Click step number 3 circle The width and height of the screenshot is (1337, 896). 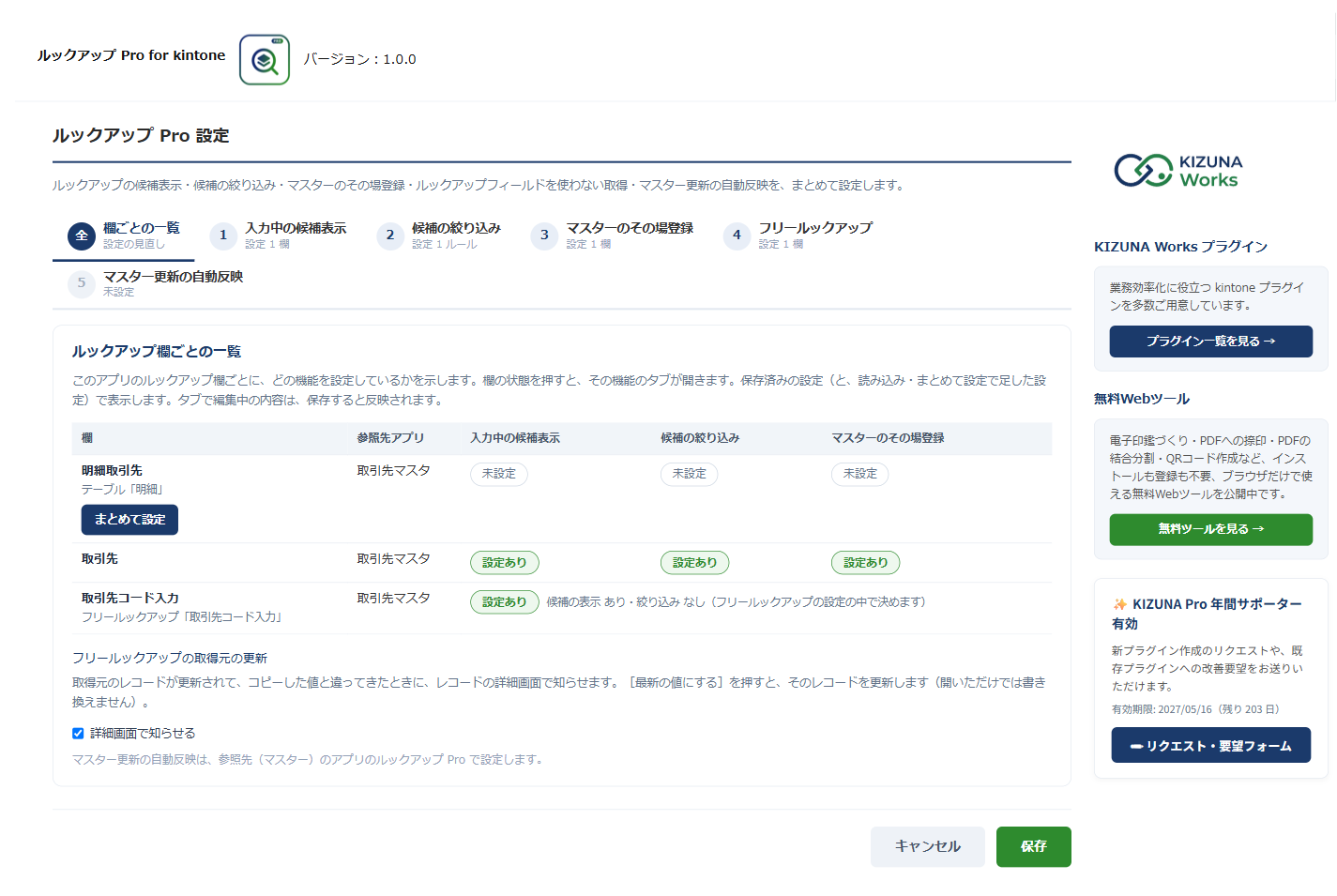544,235
